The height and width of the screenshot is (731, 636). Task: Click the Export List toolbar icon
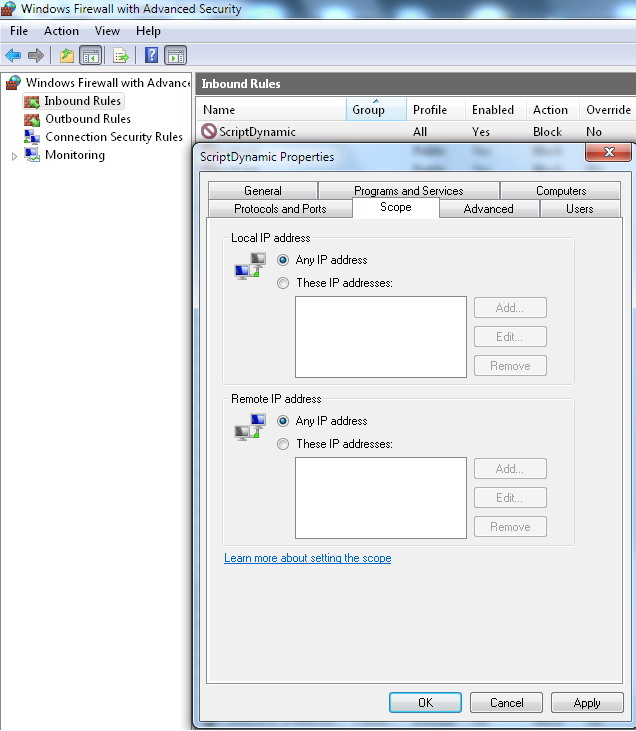tap(120, 55)
